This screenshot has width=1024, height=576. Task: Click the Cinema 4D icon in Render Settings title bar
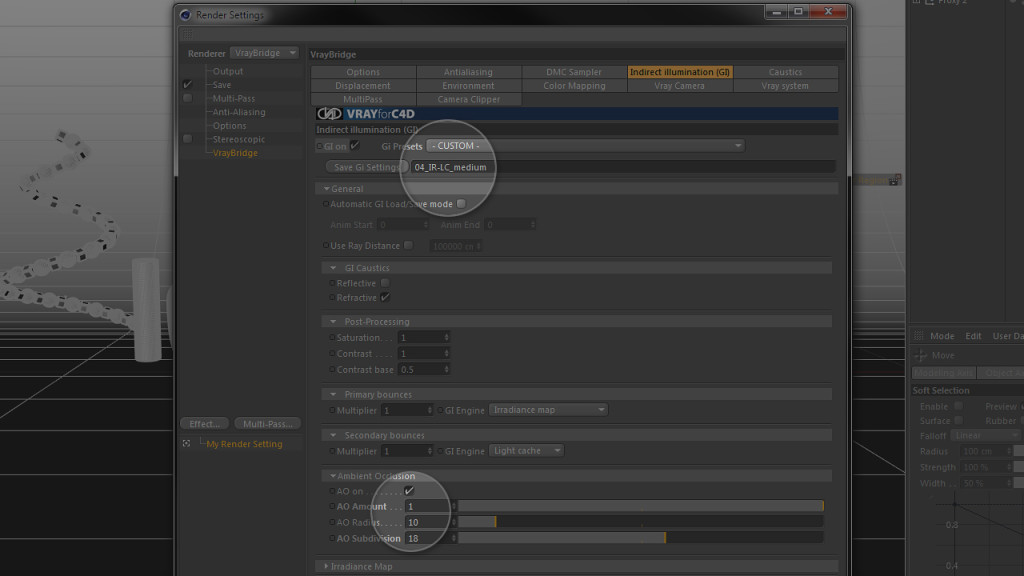tap(185, 14)
